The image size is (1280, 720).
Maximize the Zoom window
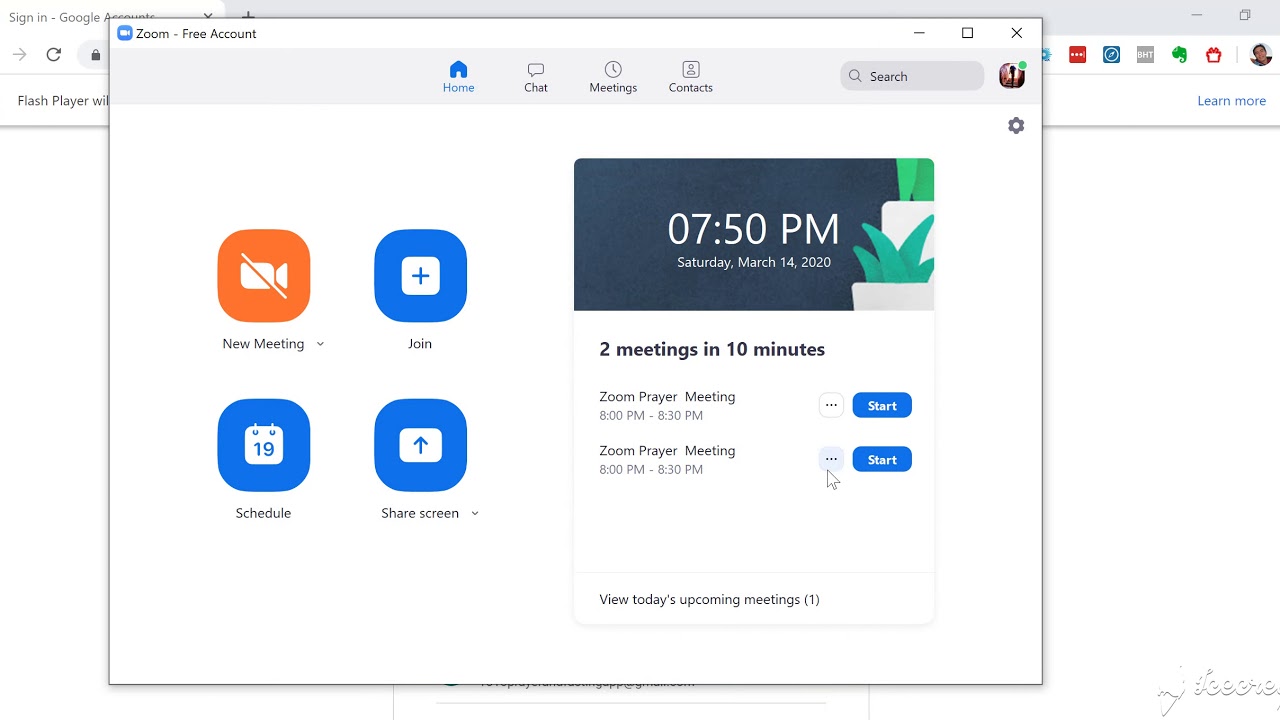967,33
